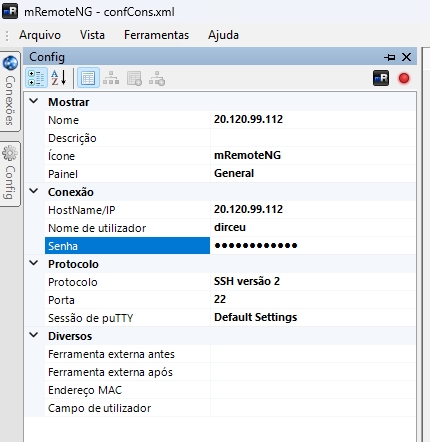Image resolution: width=430 pixels, height=442 pixels.
Task: Show the Properties page icon
Action: (88, 78)
